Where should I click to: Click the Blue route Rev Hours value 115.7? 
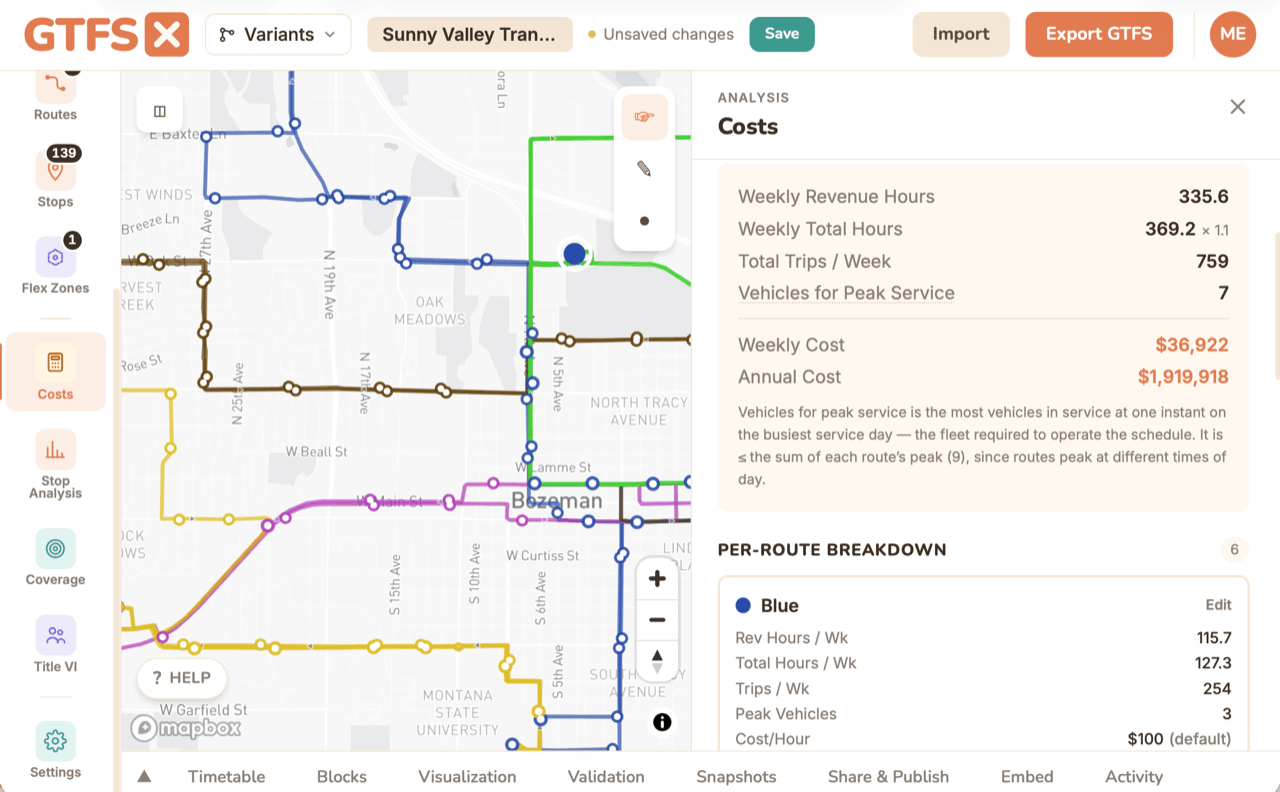point(1213,638)
